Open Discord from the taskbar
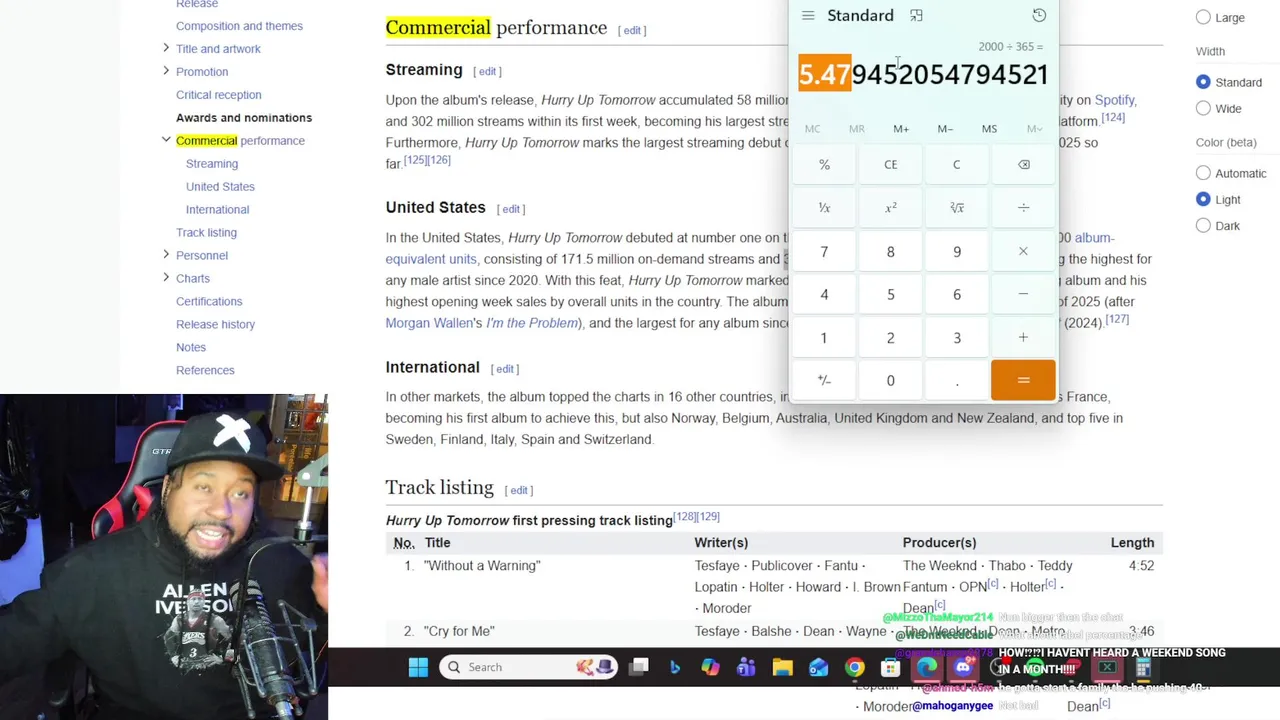The height and width of the screenshot is (720, 1280). point(963,667)
